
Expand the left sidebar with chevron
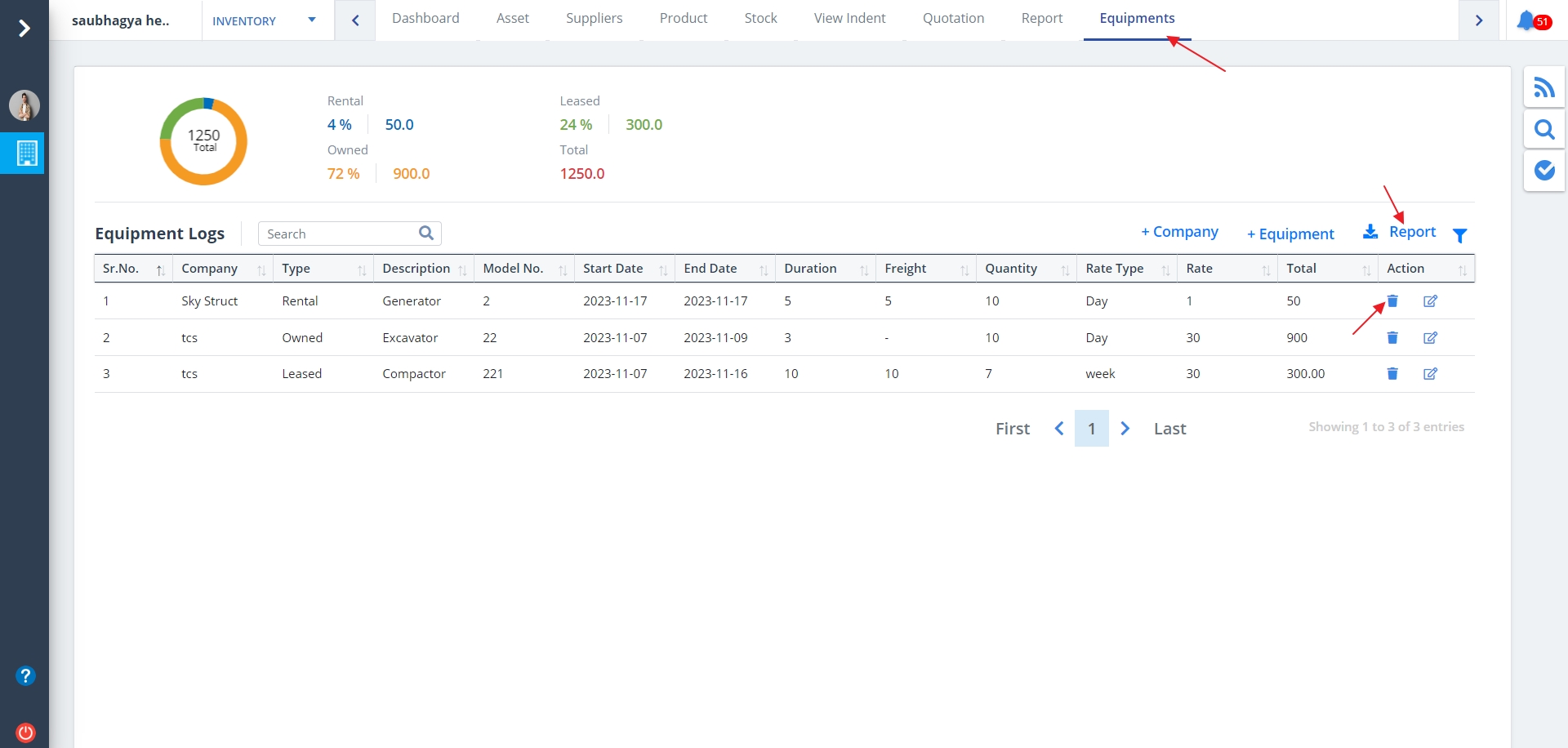[x=24, y=29]
